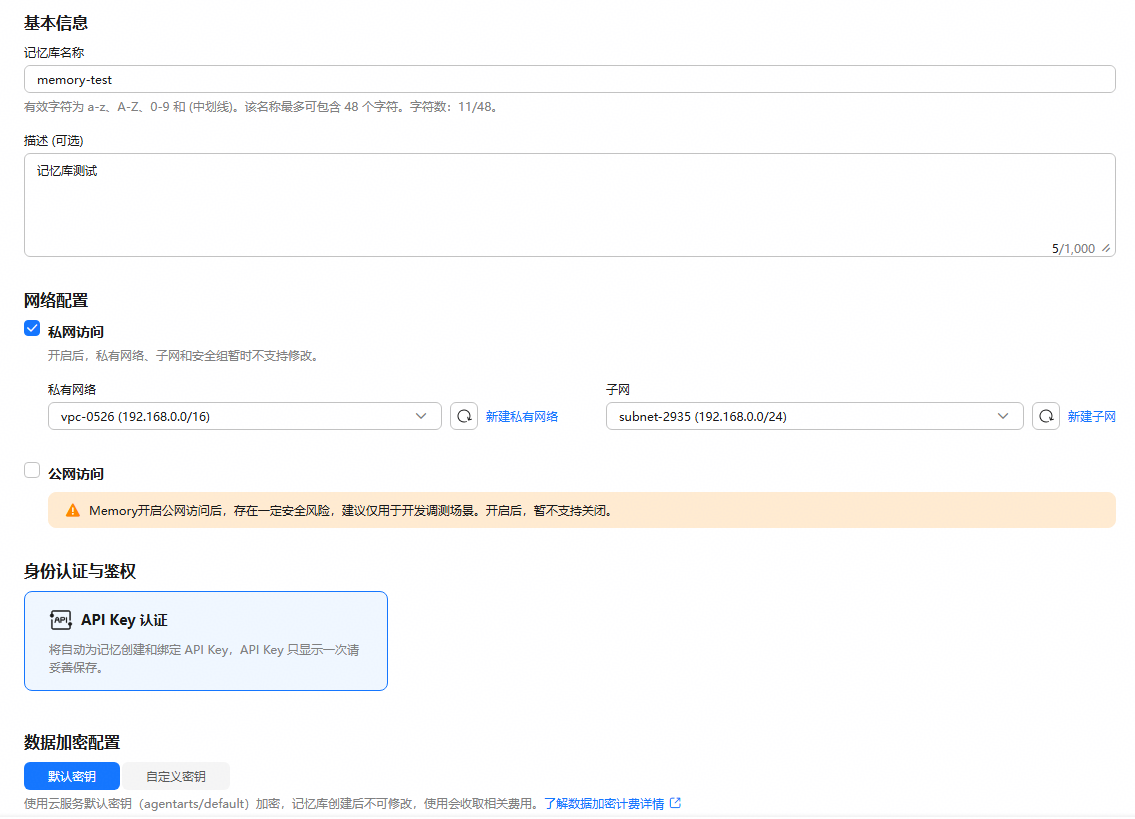The image size is (1135, 819).
Task: Enable the 公网访问 checkbox
Action: click(x=32, y=471)
